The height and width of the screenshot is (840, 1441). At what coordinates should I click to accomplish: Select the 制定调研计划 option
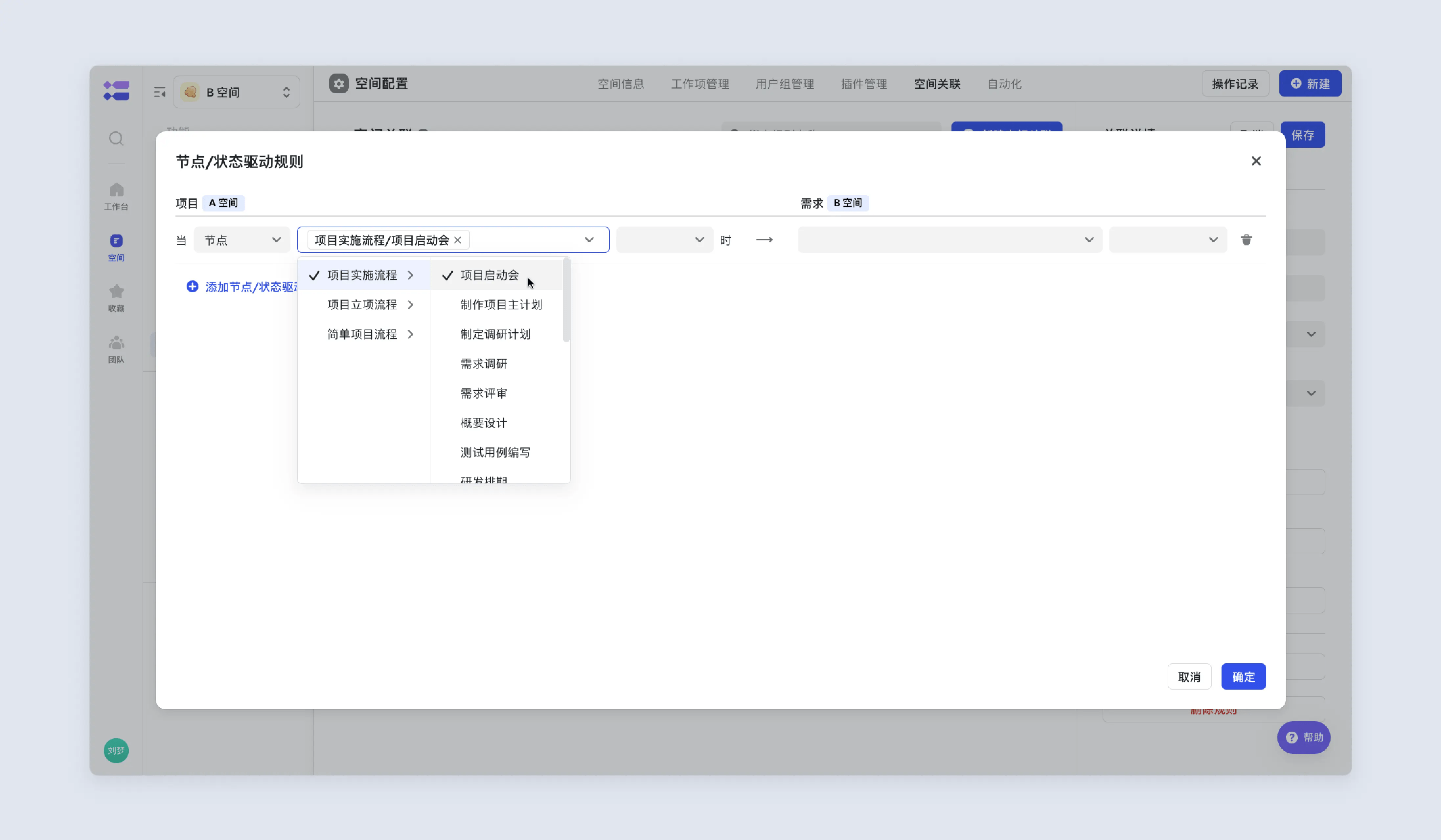pos(496,334)
